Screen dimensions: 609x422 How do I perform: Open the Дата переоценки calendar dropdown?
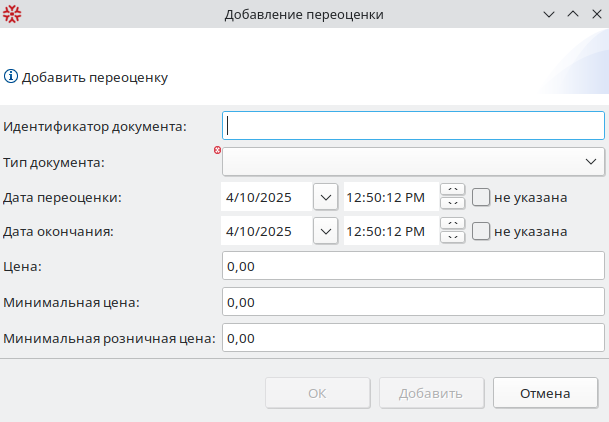point(326,197)
